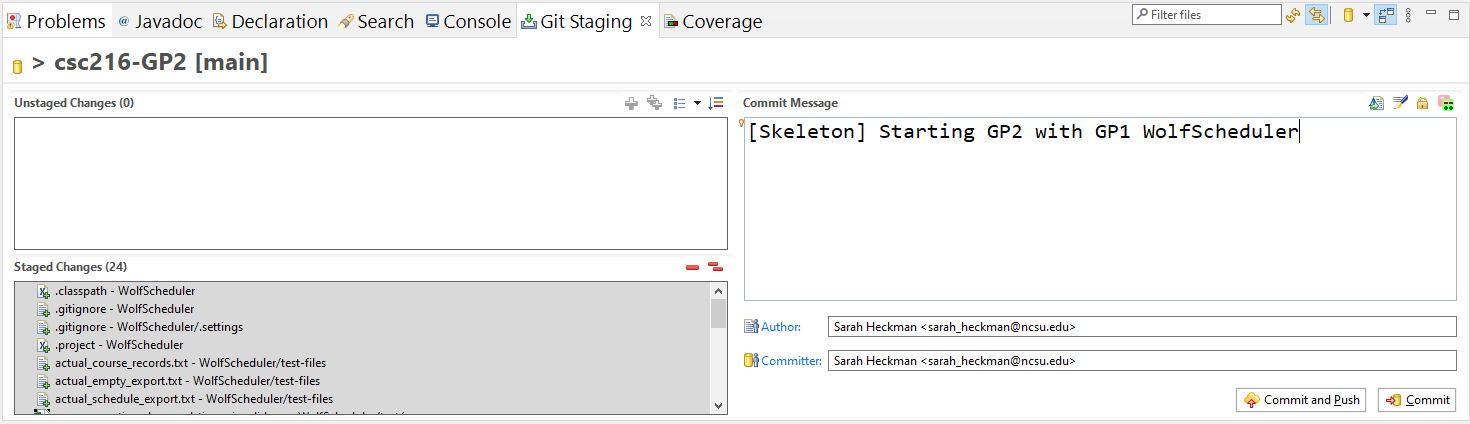Switch to the Console tab
Image resolution: width=1470 pixels, height=424 pixels.
468,21
